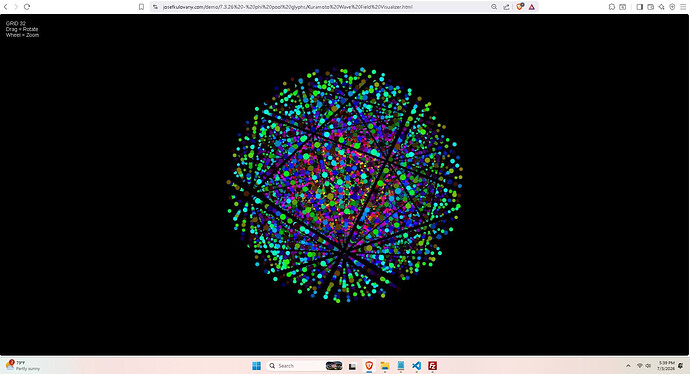Open the Brave Wallet icon
Image resolution: width=690 pixels, height=374 pixels.
point(650,7)
